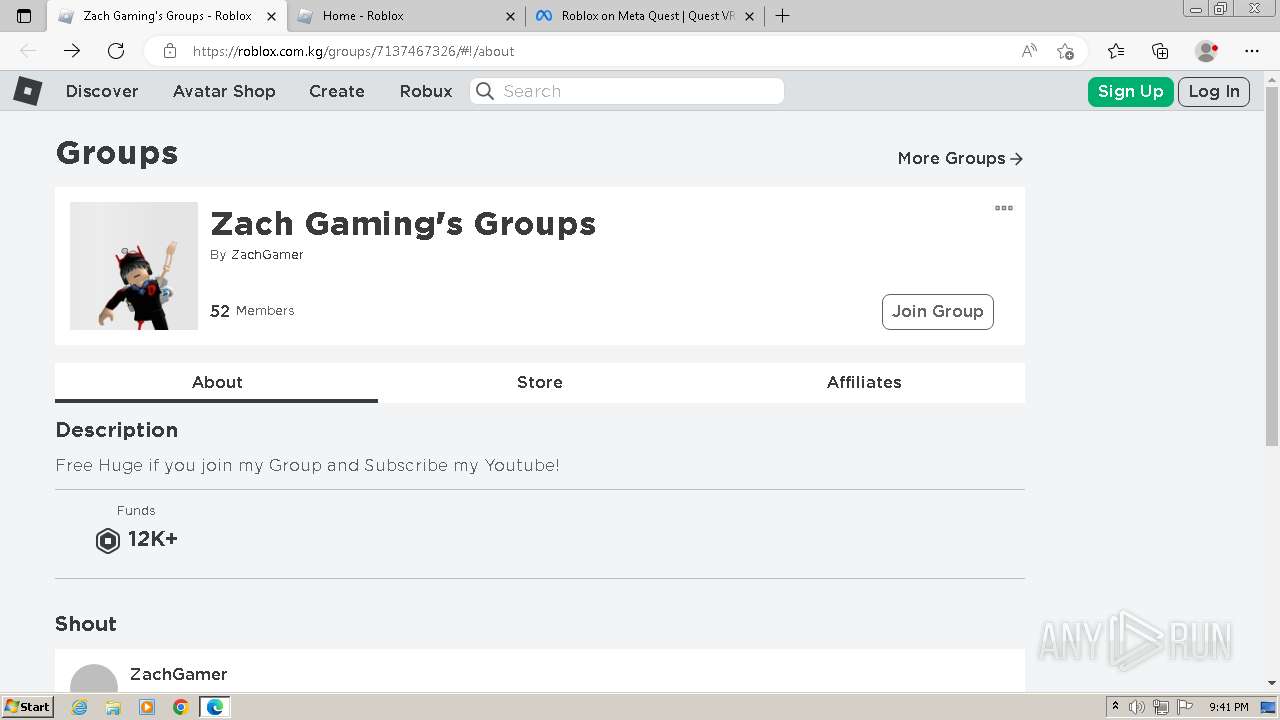1280x720 pixels.
Task: Click the Shout section heading
Action: (x=86, y=624)
